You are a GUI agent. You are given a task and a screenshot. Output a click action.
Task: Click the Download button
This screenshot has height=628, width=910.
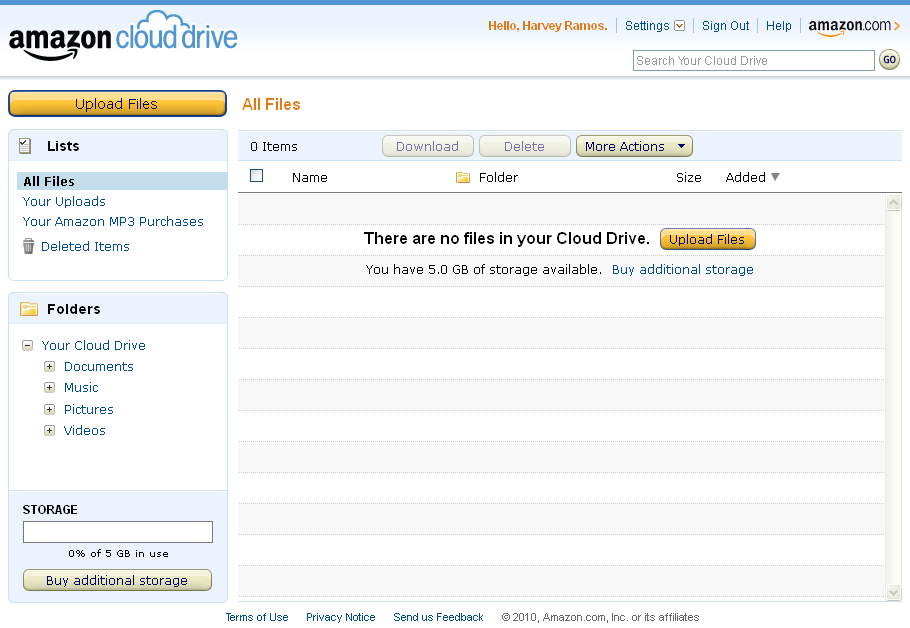pyautogui.click(x=428, y=146)
